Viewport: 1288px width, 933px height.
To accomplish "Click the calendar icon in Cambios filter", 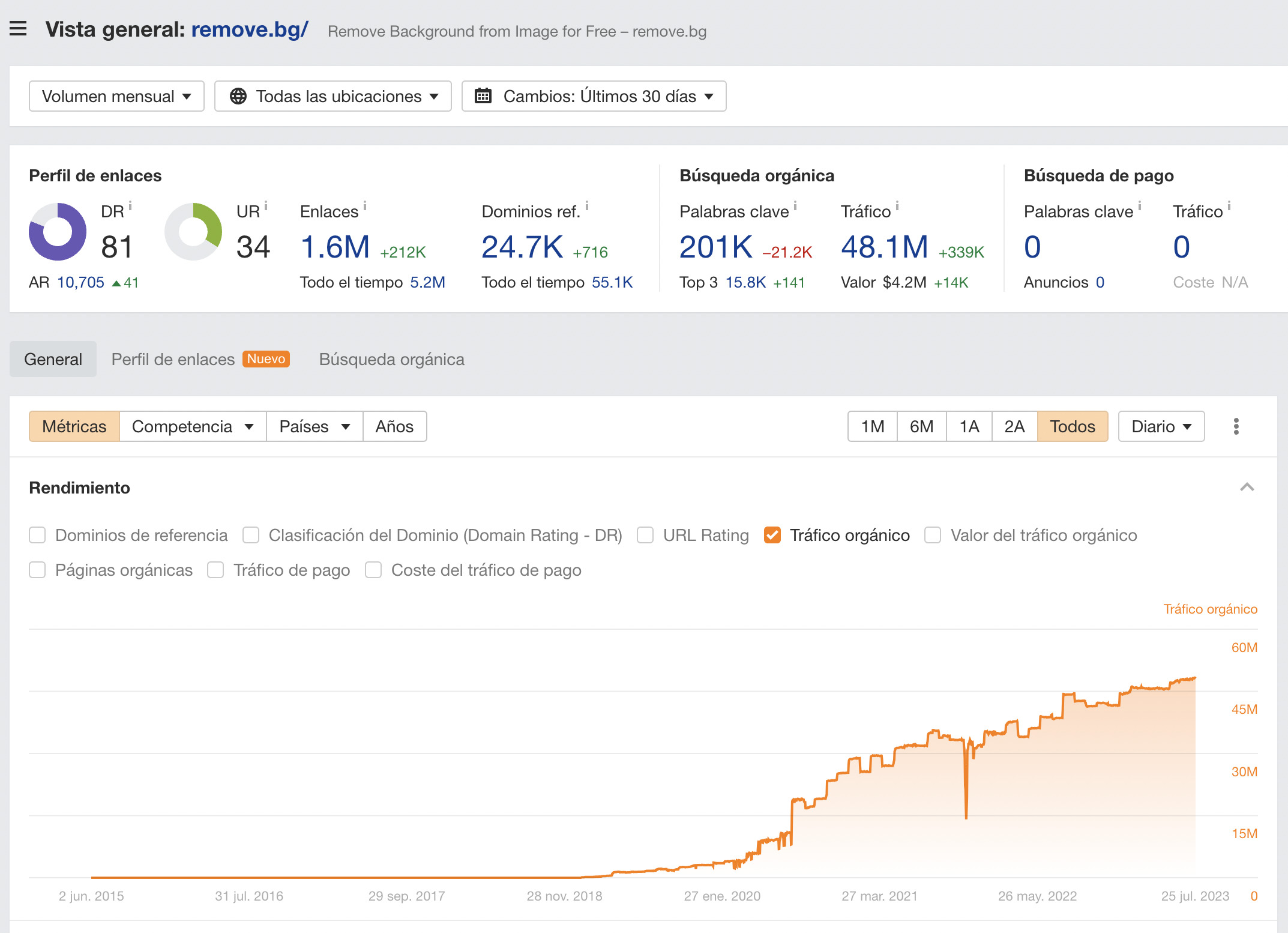I will click(484, 96).
